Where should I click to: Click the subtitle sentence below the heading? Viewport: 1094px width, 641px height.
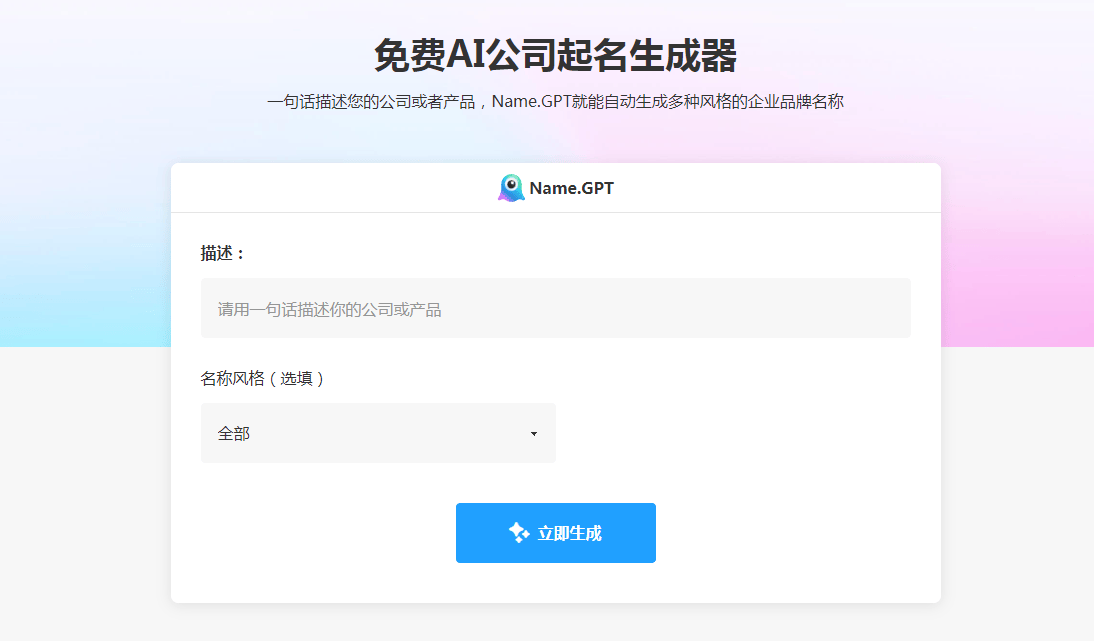(x=555, y=102)
